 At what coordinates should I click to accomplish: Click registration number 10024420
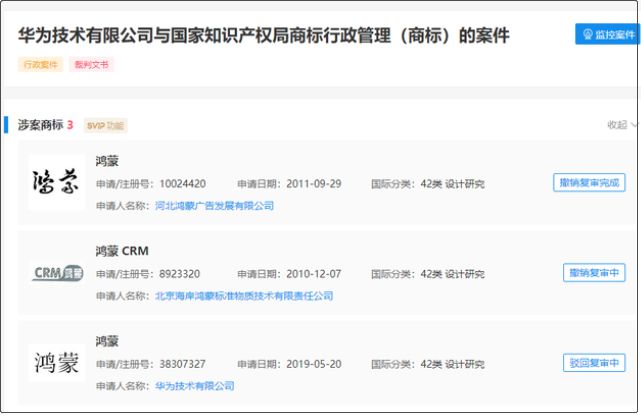click(x=182, y=184)
